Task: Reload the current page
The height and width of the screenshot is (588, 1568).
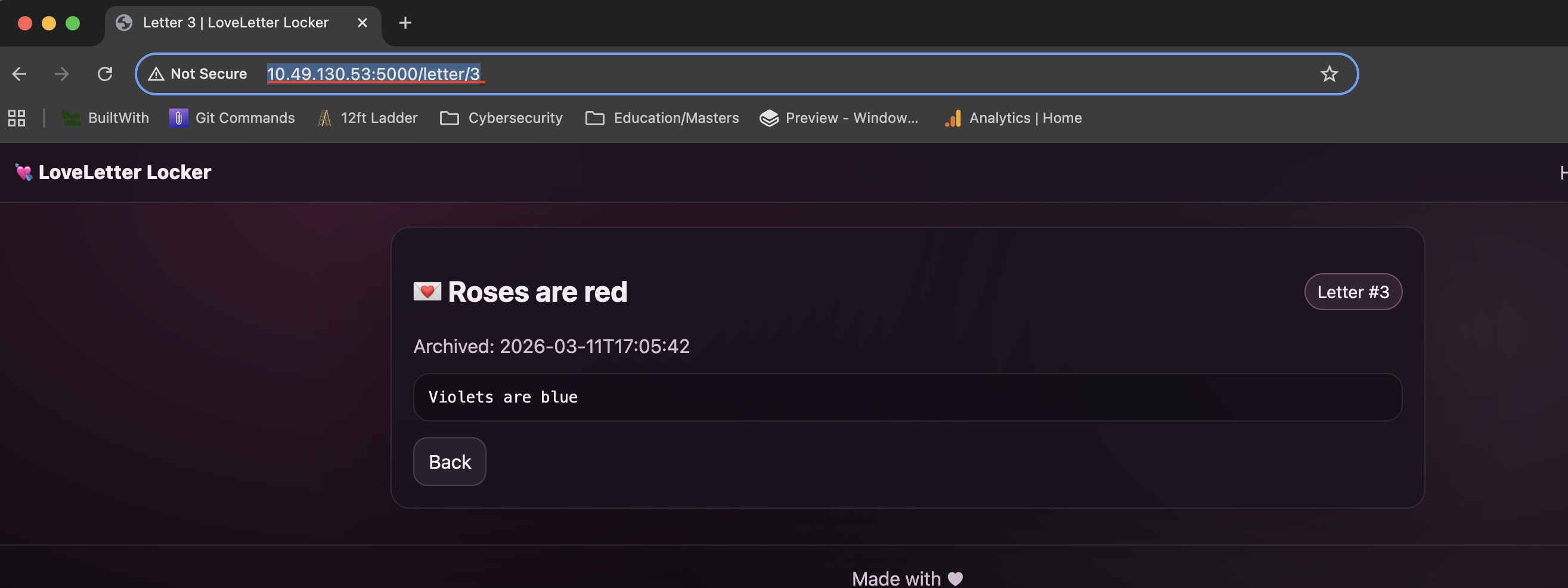Action: [x=106, y=74]
